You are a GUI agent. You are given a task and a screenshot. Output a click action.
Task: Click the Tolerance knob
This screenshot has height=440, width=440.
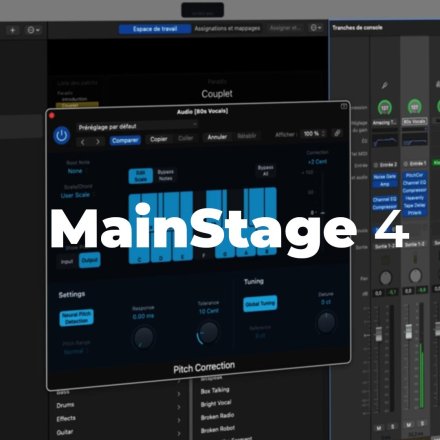coord(208,332)
